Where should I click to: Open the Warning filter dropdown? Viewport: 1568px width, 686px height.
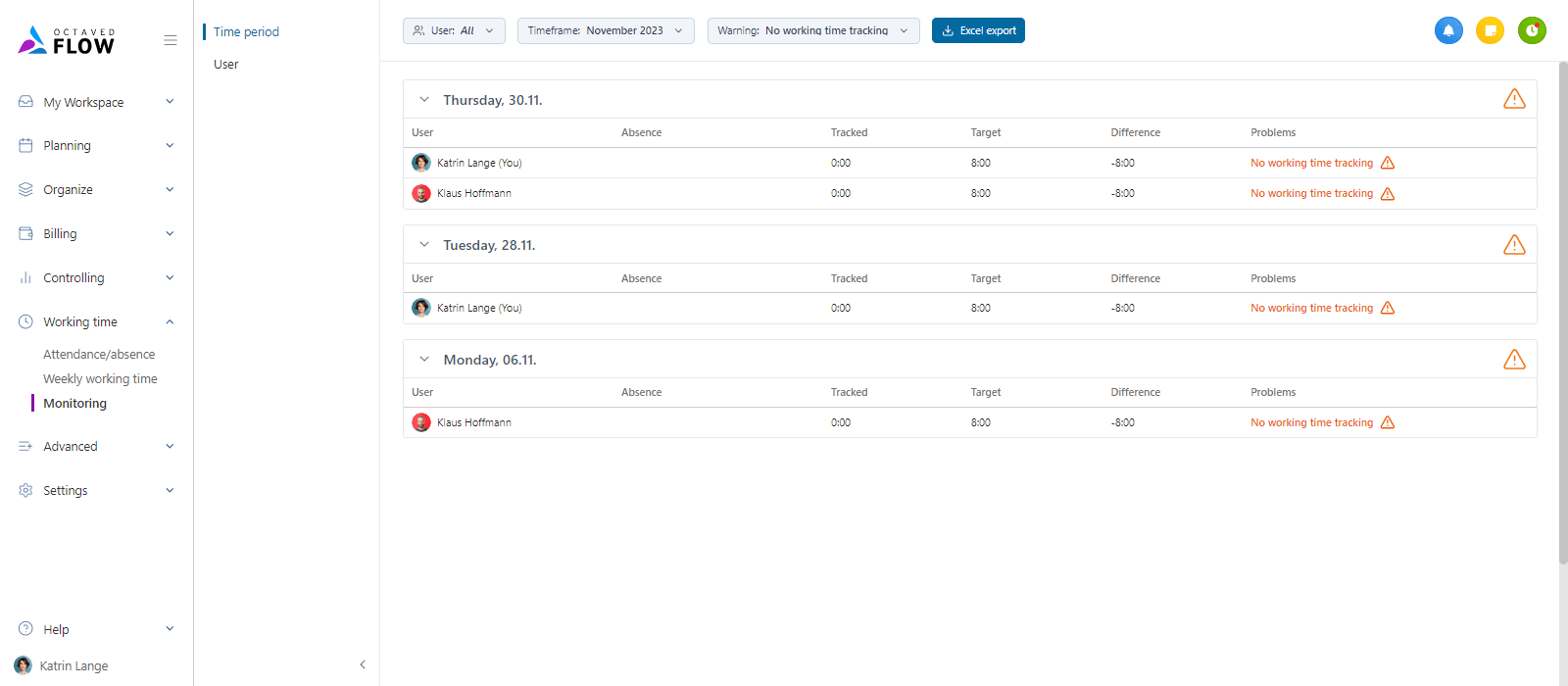click(813, 30)
